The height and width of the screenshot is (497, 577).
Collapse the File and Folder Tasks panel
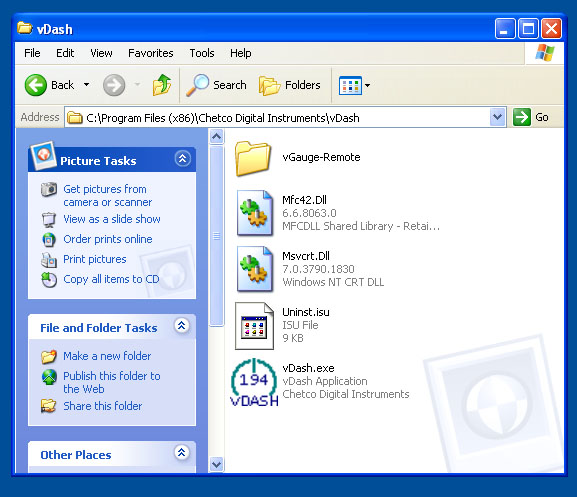coord(181,326)
